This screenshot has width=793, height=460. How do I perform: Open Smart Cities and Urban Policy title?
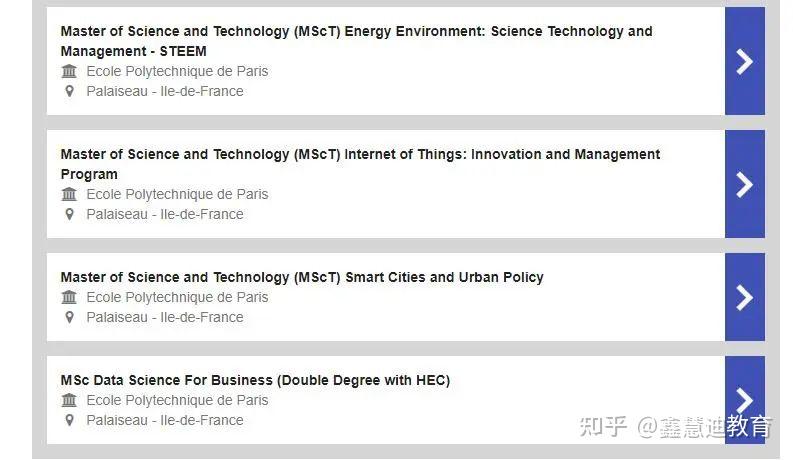click(302, 278)
